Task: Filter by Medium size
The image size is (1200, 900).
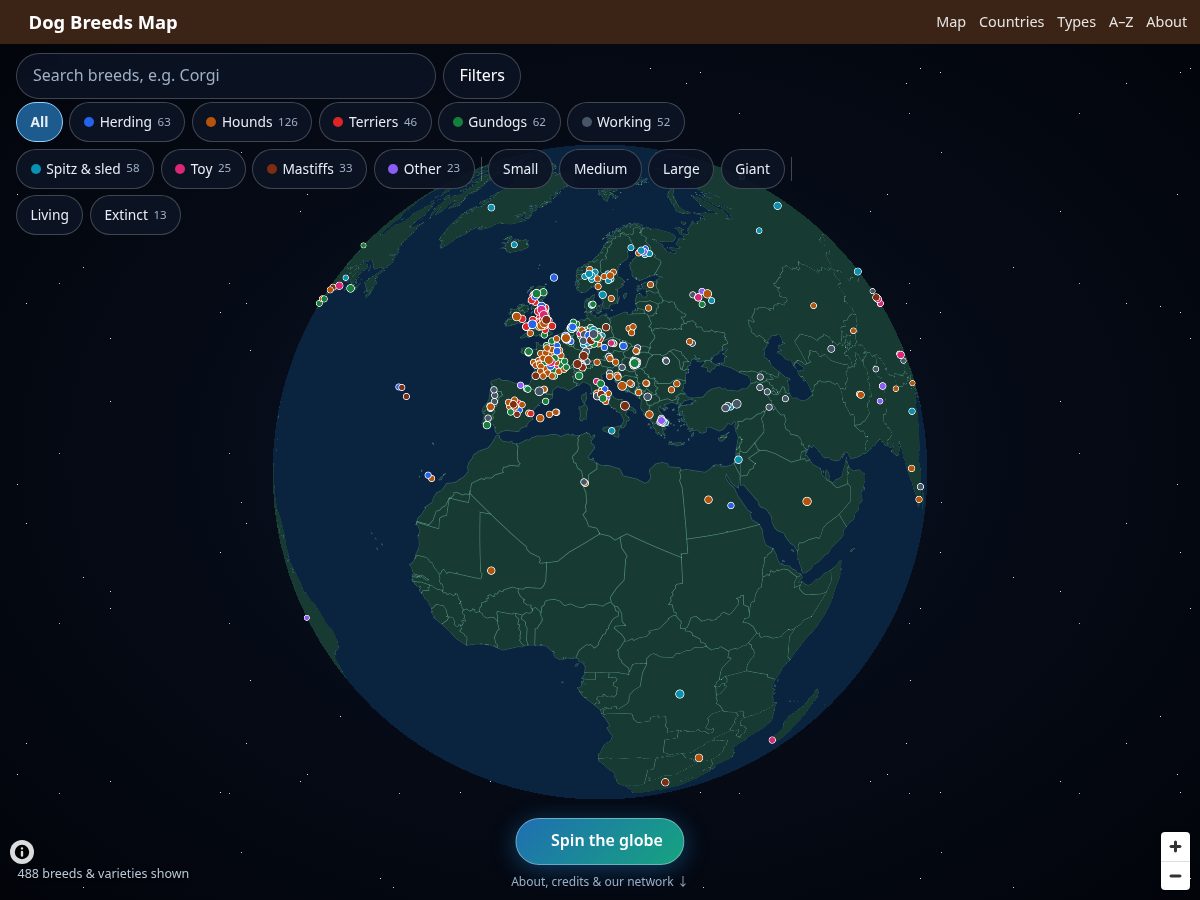Action: (x=600, y=169)
